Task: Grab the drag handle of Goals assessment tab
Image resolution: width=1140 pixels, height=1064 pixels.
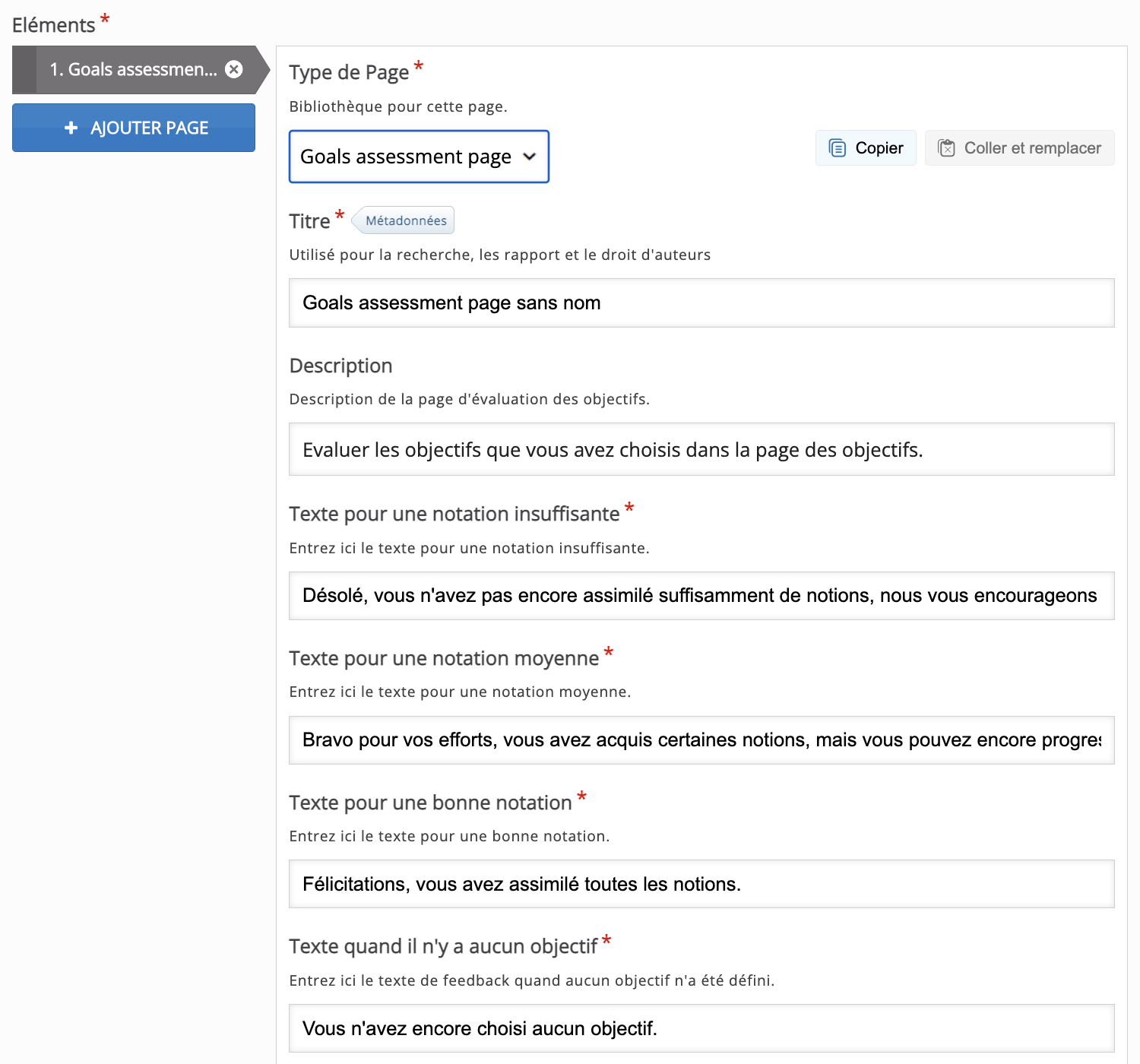Action: pyautogui.click(x=24, y=70)
